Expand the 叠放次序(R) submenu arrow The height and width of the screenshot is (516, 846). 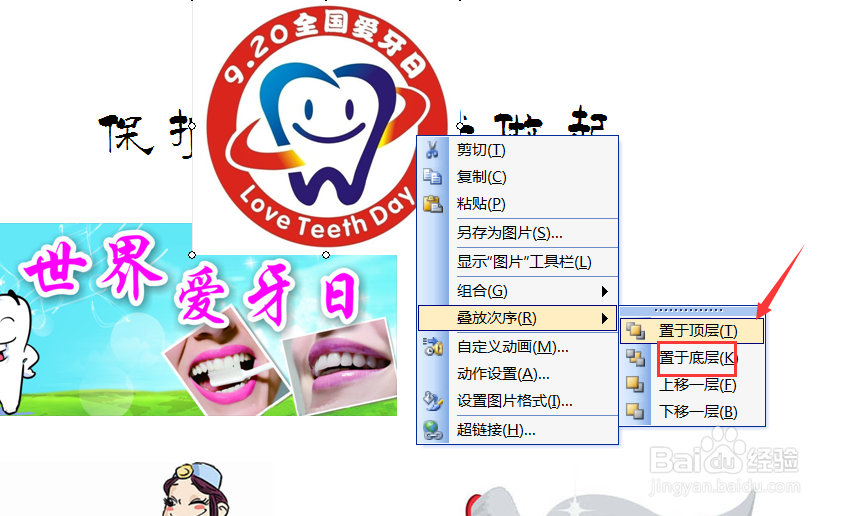point(605,318)
